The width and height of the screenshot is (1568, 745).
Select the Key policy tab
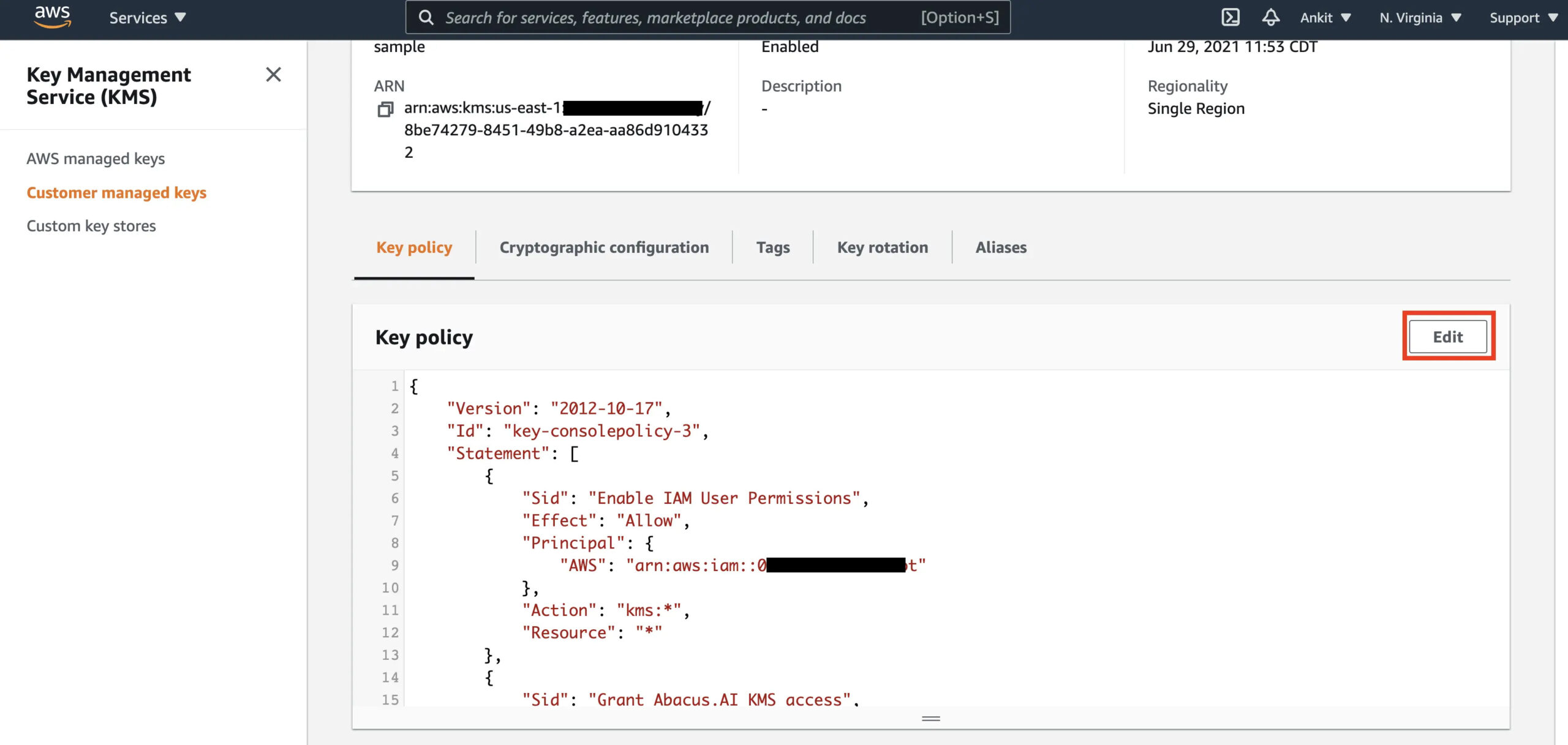coord(414,247)
